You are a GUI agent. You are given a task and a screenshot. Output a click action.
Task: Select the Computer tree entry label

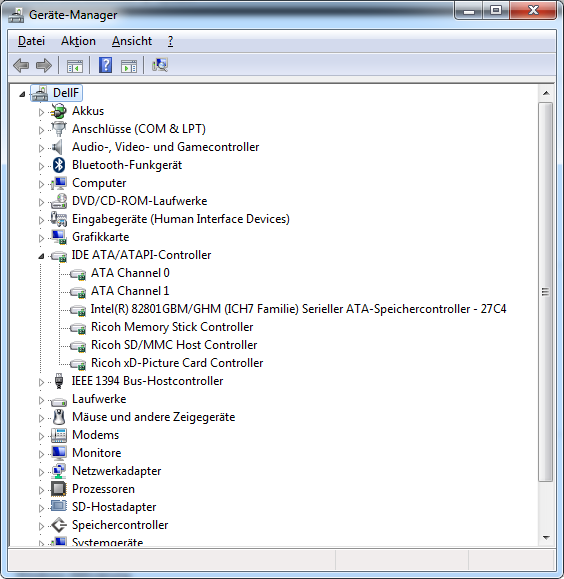[99, 183]
